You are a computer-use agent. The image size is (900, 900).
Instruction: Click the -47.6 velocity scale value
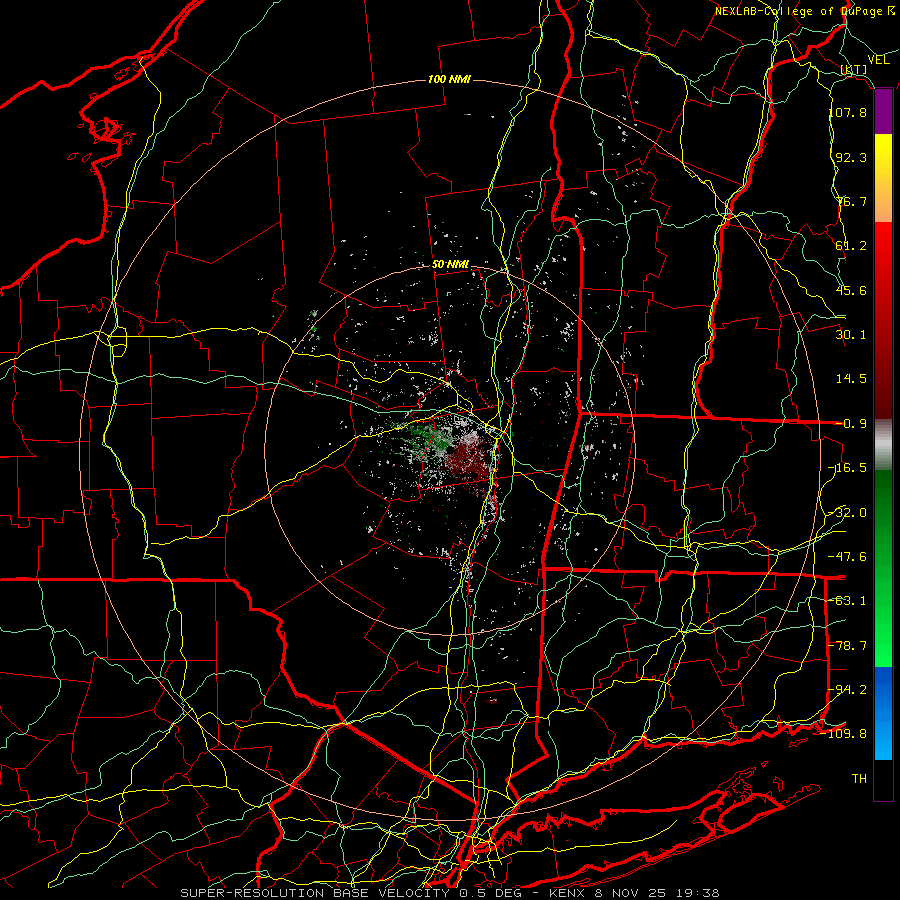point(848,557)
